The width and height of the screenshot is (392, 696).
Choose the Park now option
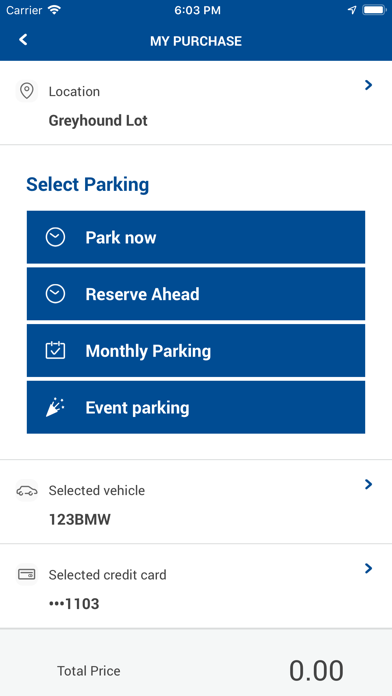(x=196, y=237)
